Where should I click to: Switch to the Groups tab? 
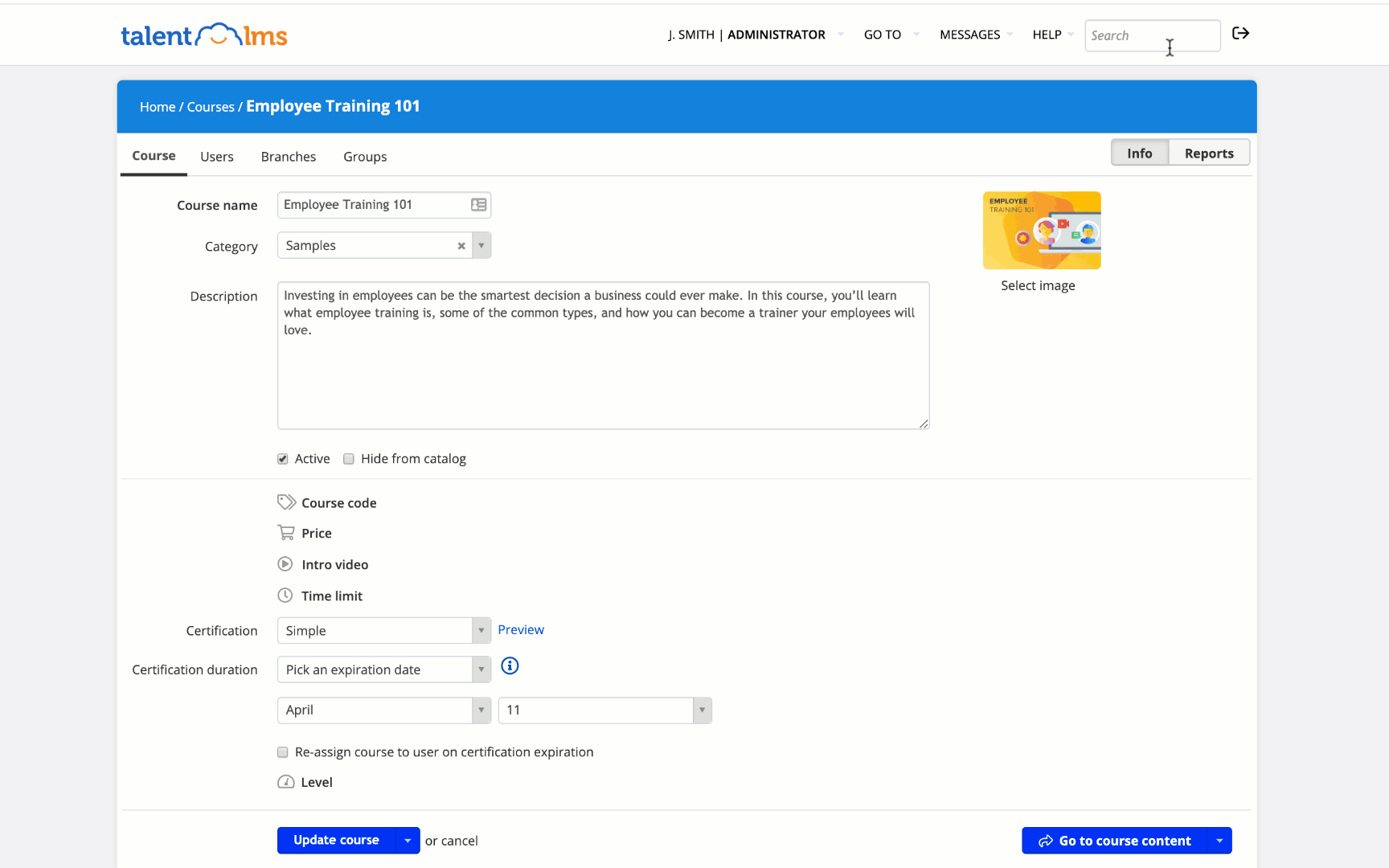[365, 157]
